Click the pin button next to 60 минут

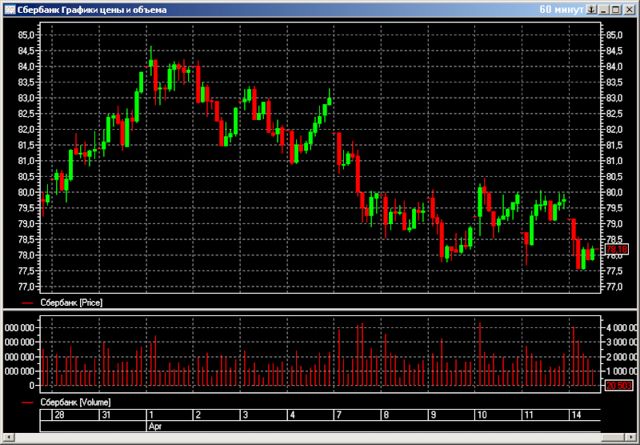pos(590,9)
